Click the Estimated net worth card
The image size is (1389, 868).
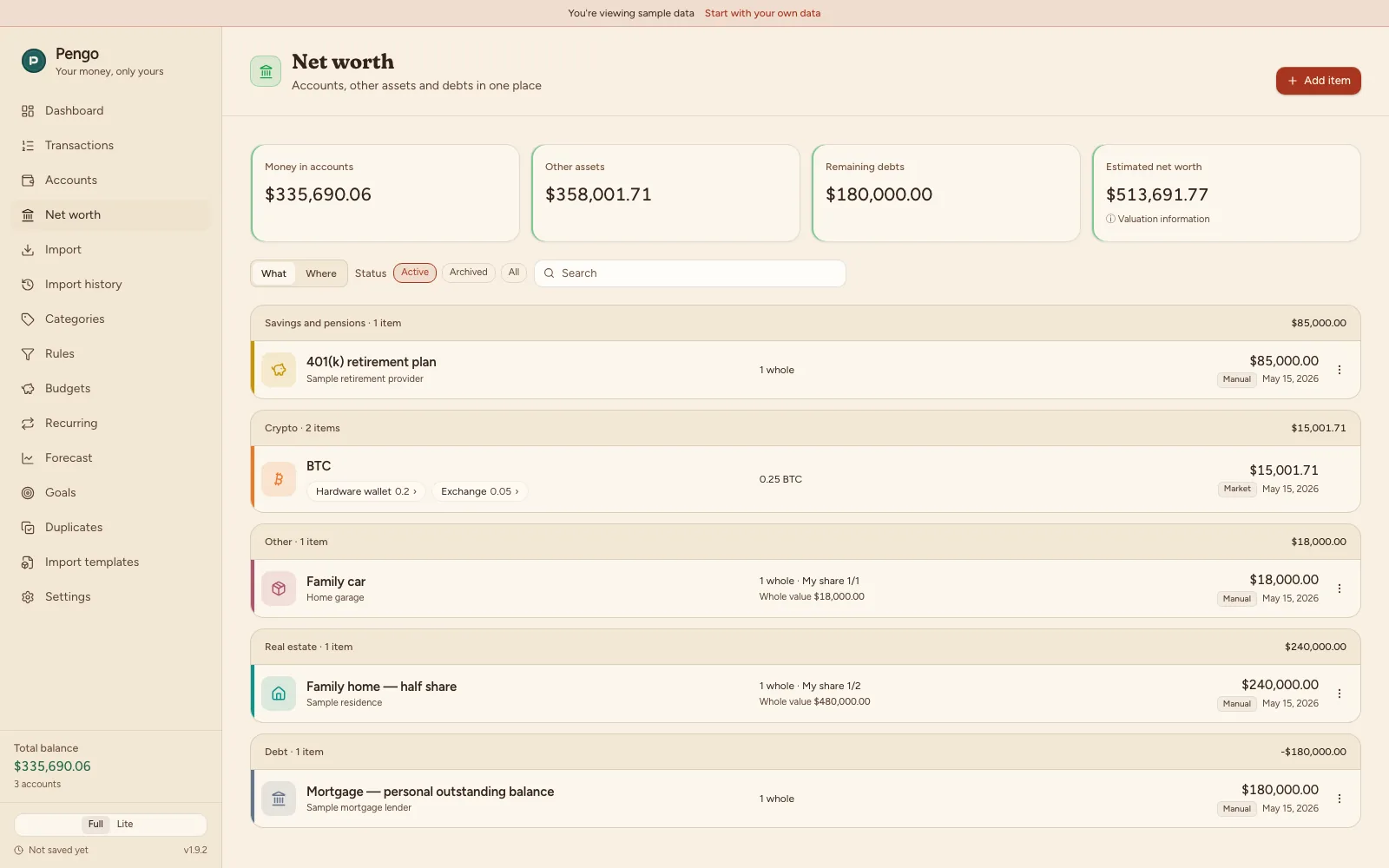coord(1226,193)
